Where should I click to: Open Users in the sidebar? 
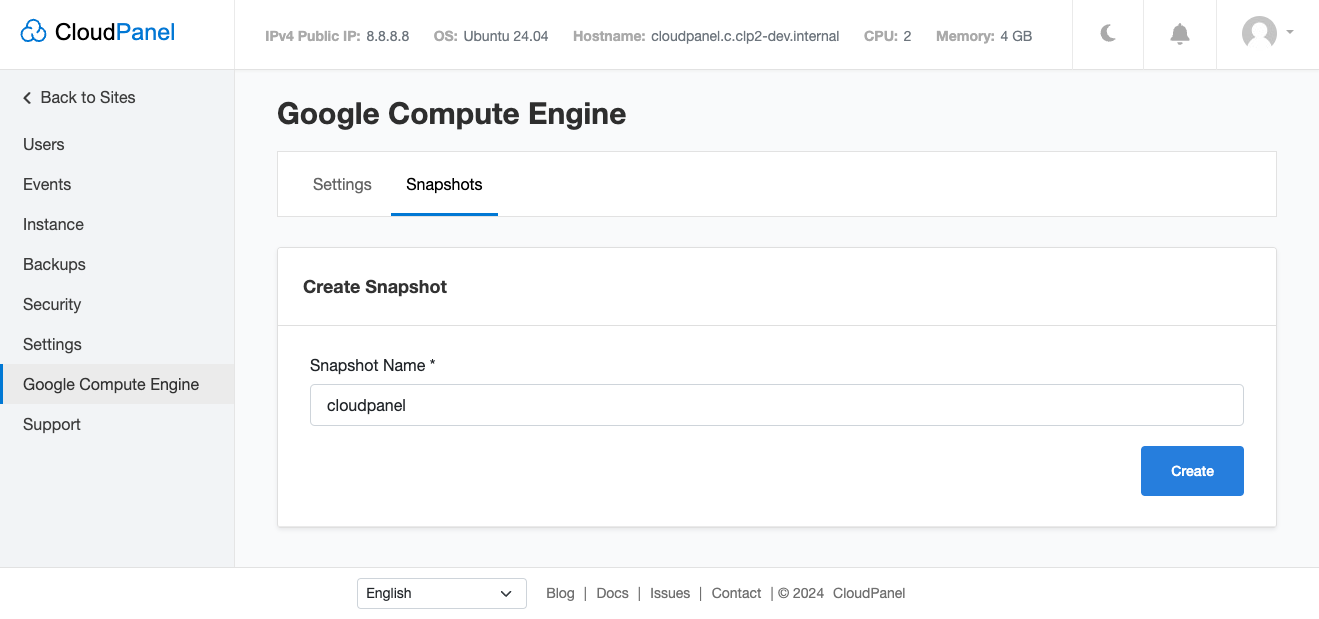(44, 144)
